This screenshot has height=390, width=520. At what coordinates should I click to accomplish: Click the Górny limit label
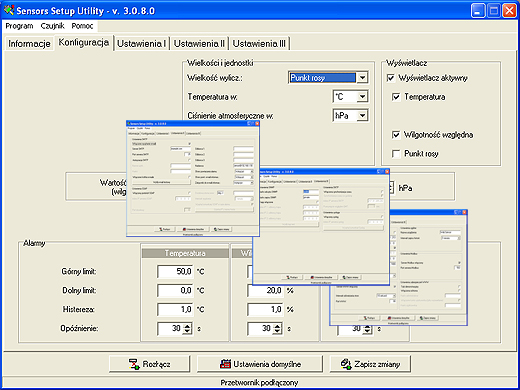click(x=79, y=272)
